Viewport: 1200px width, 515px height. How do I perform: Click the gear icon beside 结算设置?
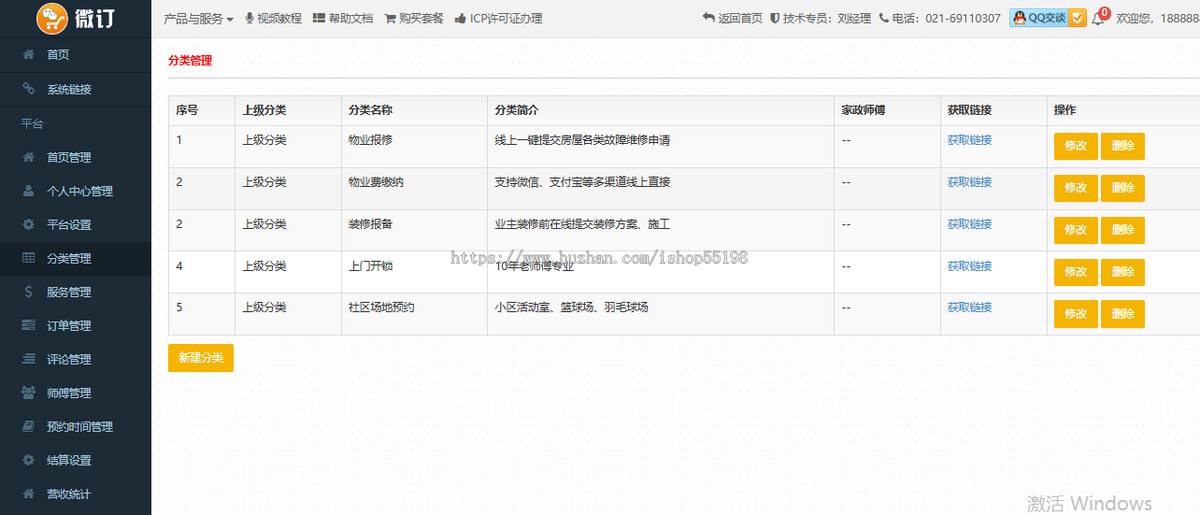tap(28, 460)
